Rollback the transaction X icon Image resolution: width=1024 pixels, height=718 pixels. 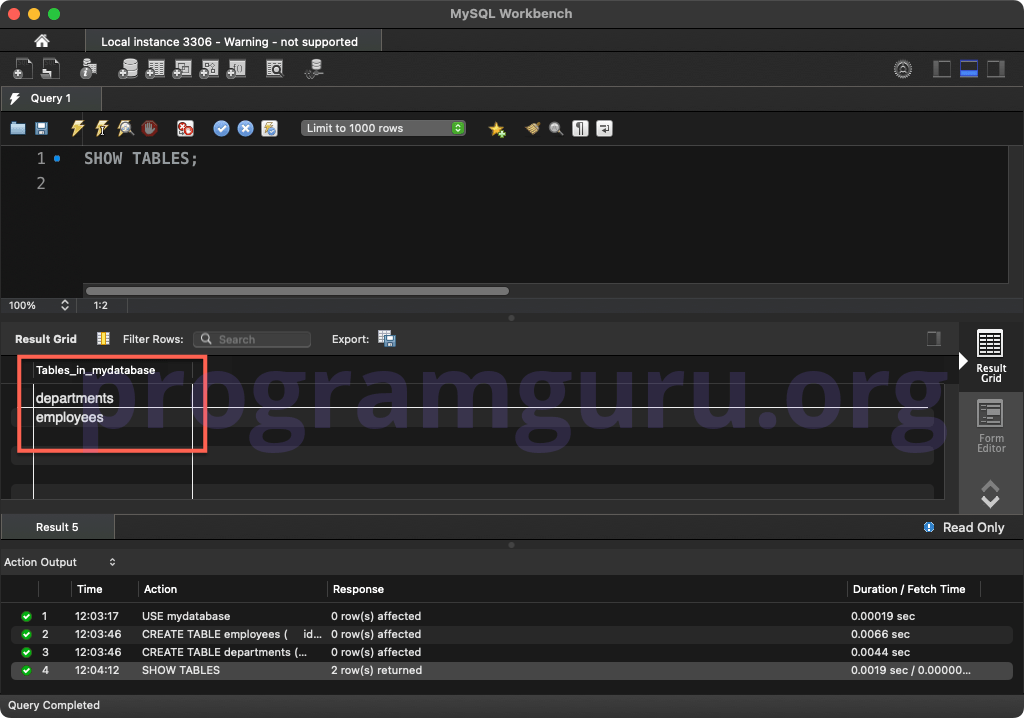click(x=246, y=128)
